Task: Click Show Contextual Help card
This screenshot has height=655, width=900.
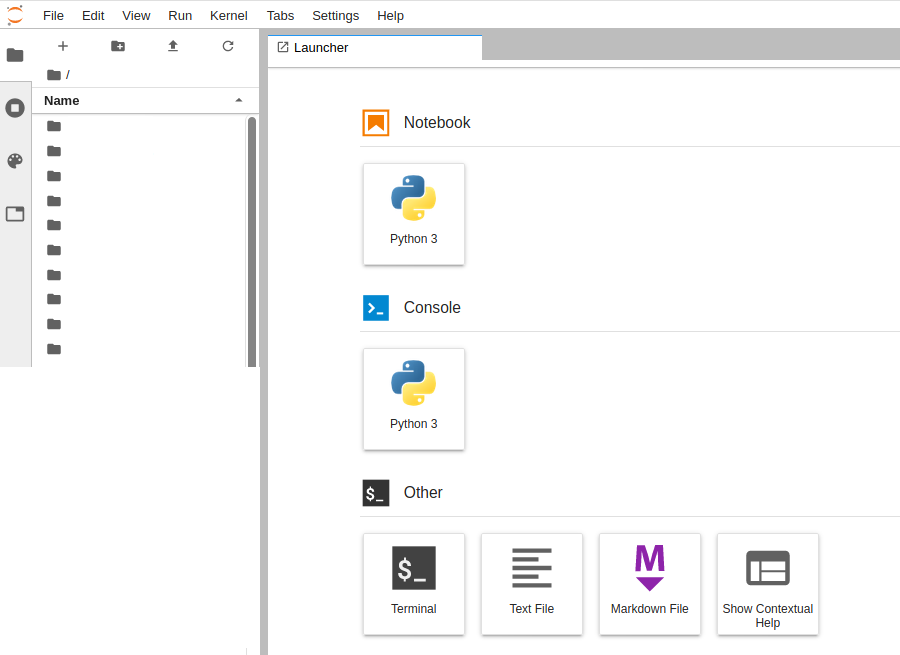Action: coord(768,584)
